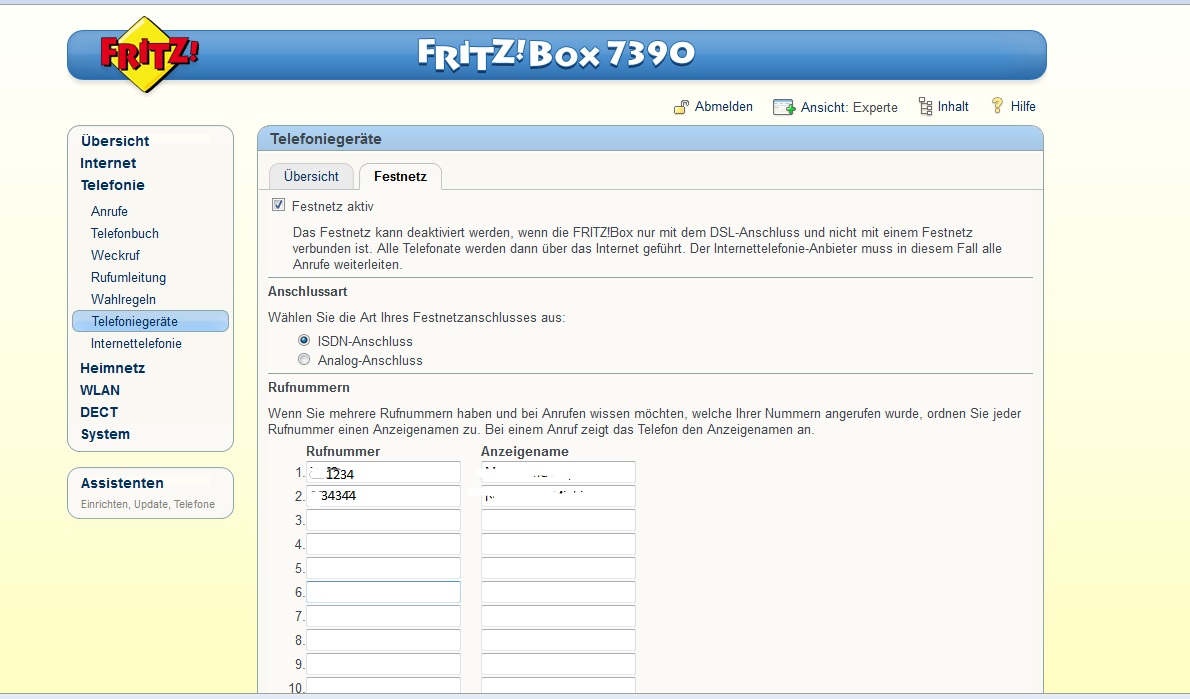Click the Rufnummer field in row 6
Viewport: 1190px width, 699px height.
click(x=383, y=592)
